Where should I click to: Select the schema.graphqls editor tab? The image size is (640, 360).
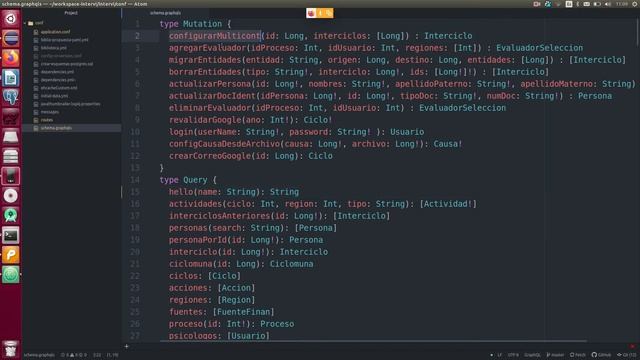coord(165,13)
